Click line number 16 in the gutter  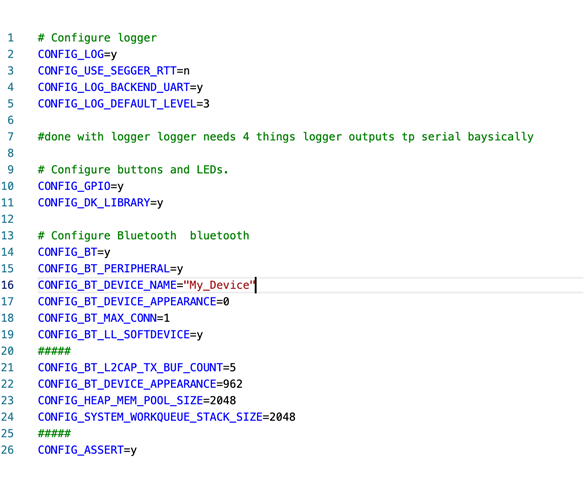click(x=7, y=285)
